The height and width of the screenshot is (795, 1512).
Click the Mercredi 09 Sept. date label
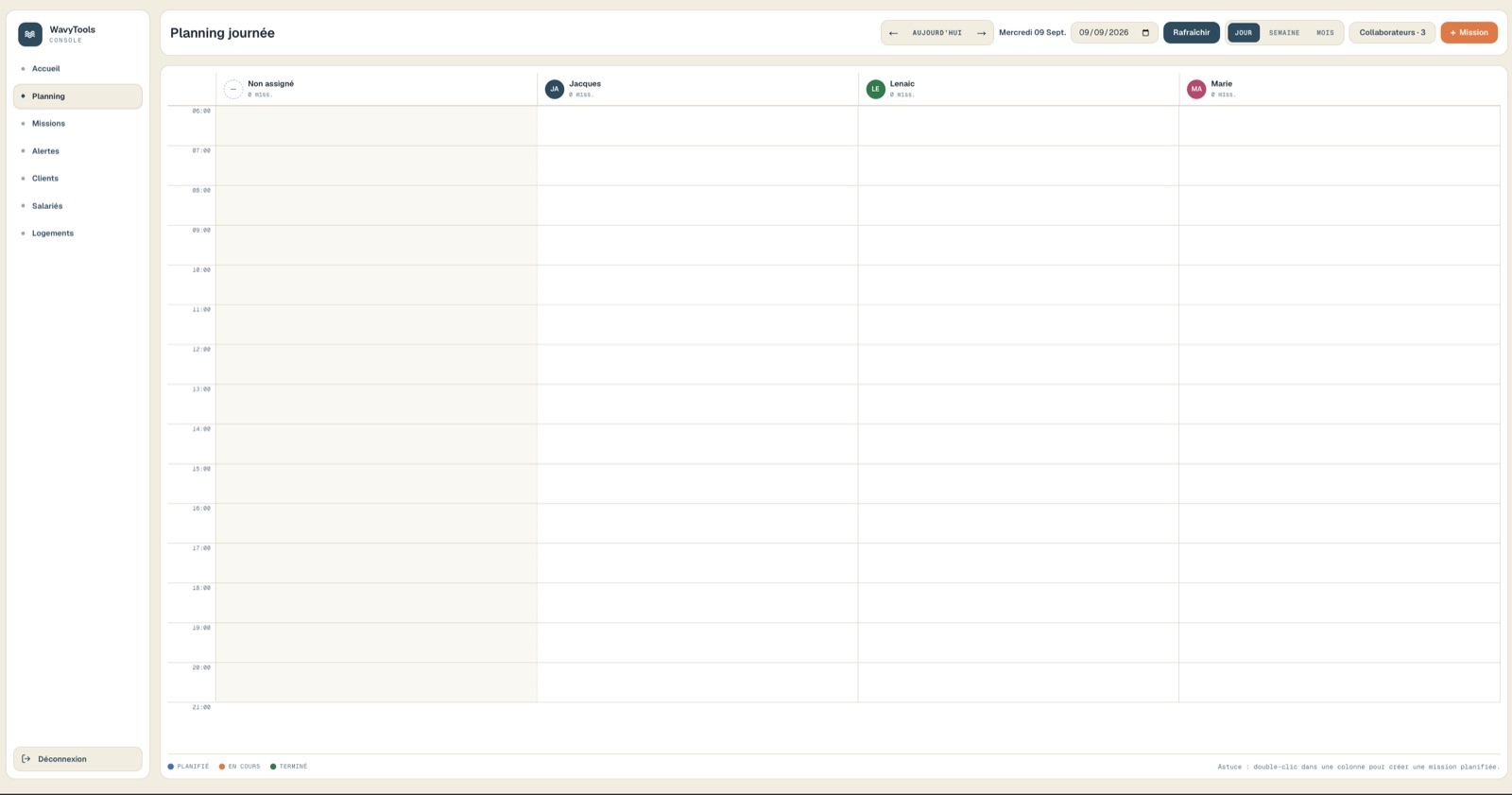[x=1032, y=33]
